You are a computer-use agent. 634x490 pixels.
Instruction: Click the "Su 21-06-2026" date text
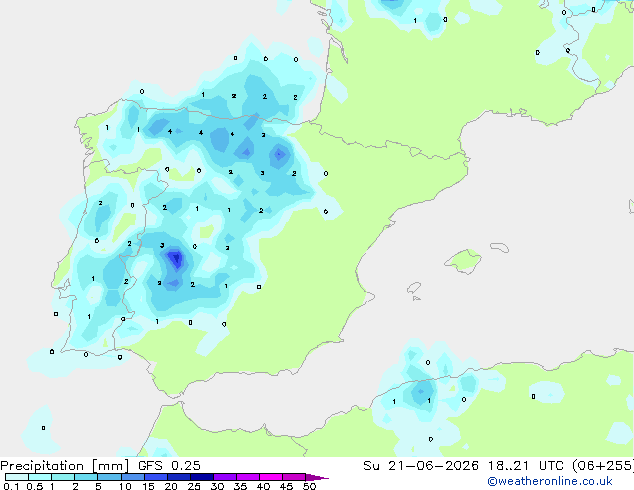point(421,466)
